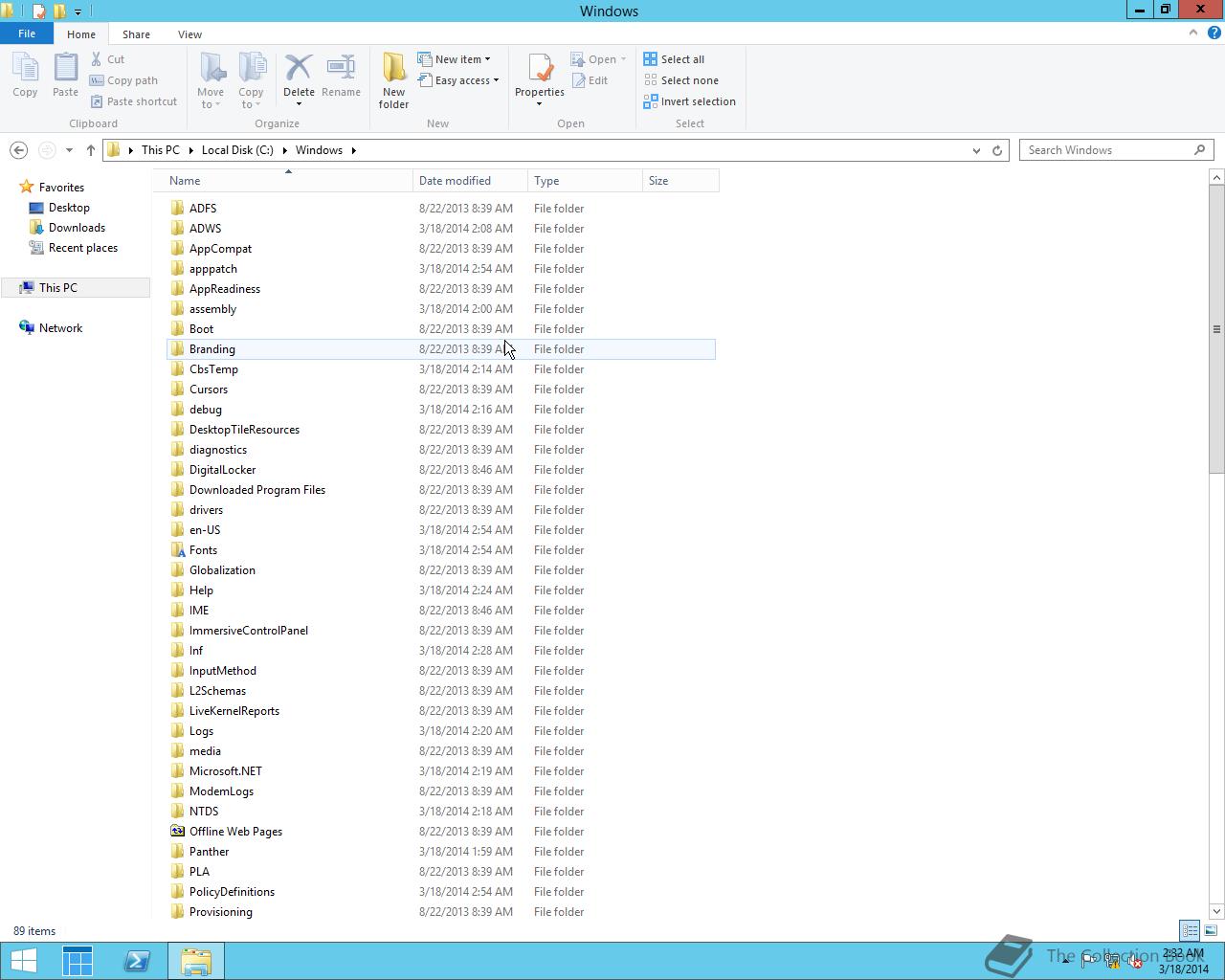Viewport: 1225px width, 980px height.
Task: Refresh the Windows folder view
Action: 997,150
